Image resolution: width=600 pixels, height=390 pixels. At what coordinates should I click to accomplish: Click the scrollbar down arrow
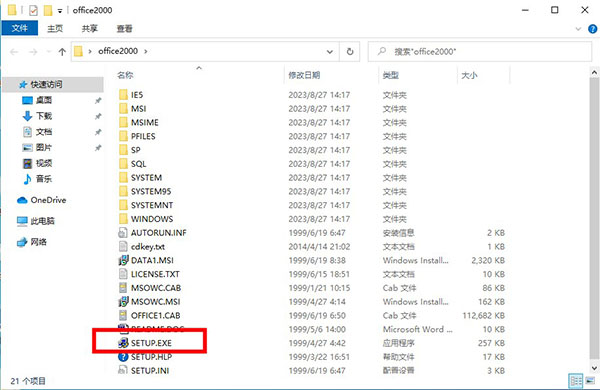point(594,368)
